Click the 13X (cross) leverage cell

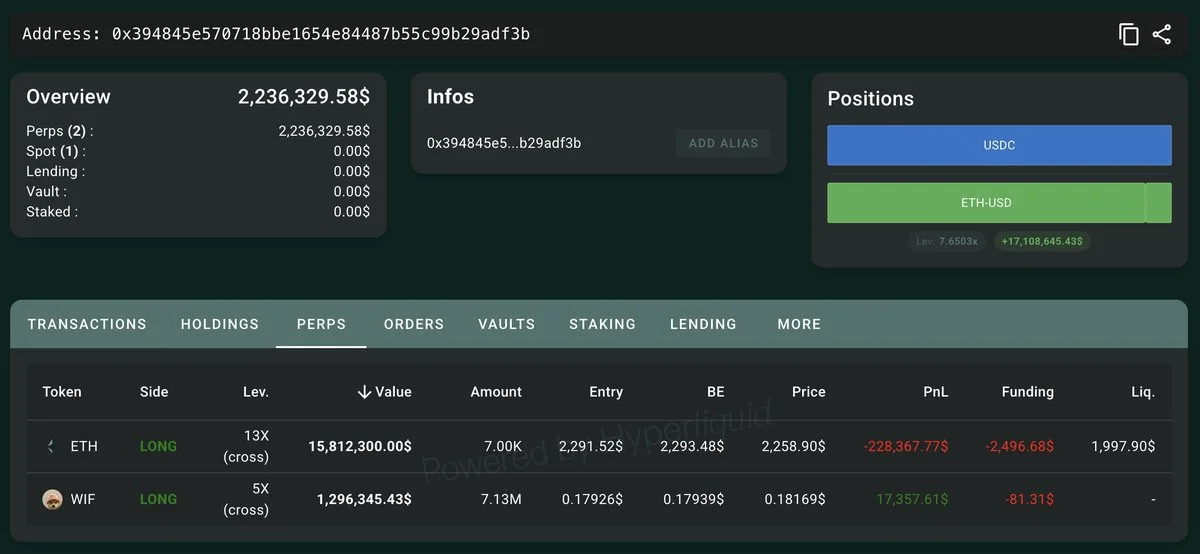(x=246, y=446)
